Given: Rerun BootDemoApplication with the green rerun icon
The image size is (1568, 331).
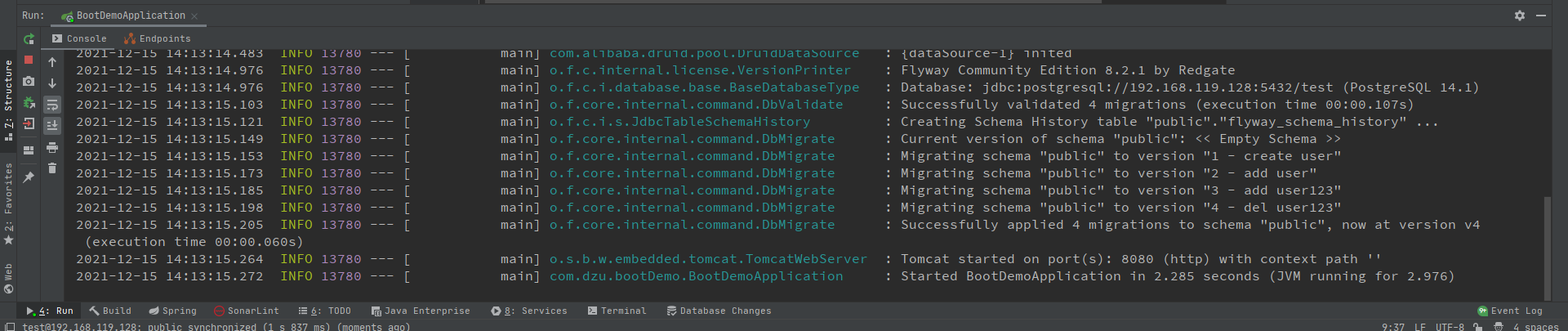Looking at the screenshot, I should [29, 38].
